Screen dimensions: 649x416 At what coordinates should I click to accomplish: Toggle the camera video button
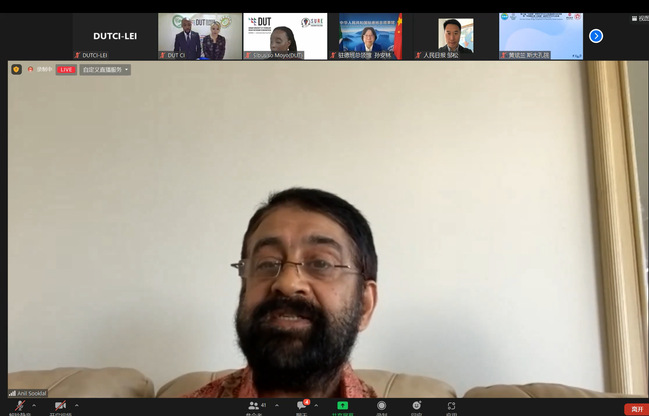(x=60, y=407)
